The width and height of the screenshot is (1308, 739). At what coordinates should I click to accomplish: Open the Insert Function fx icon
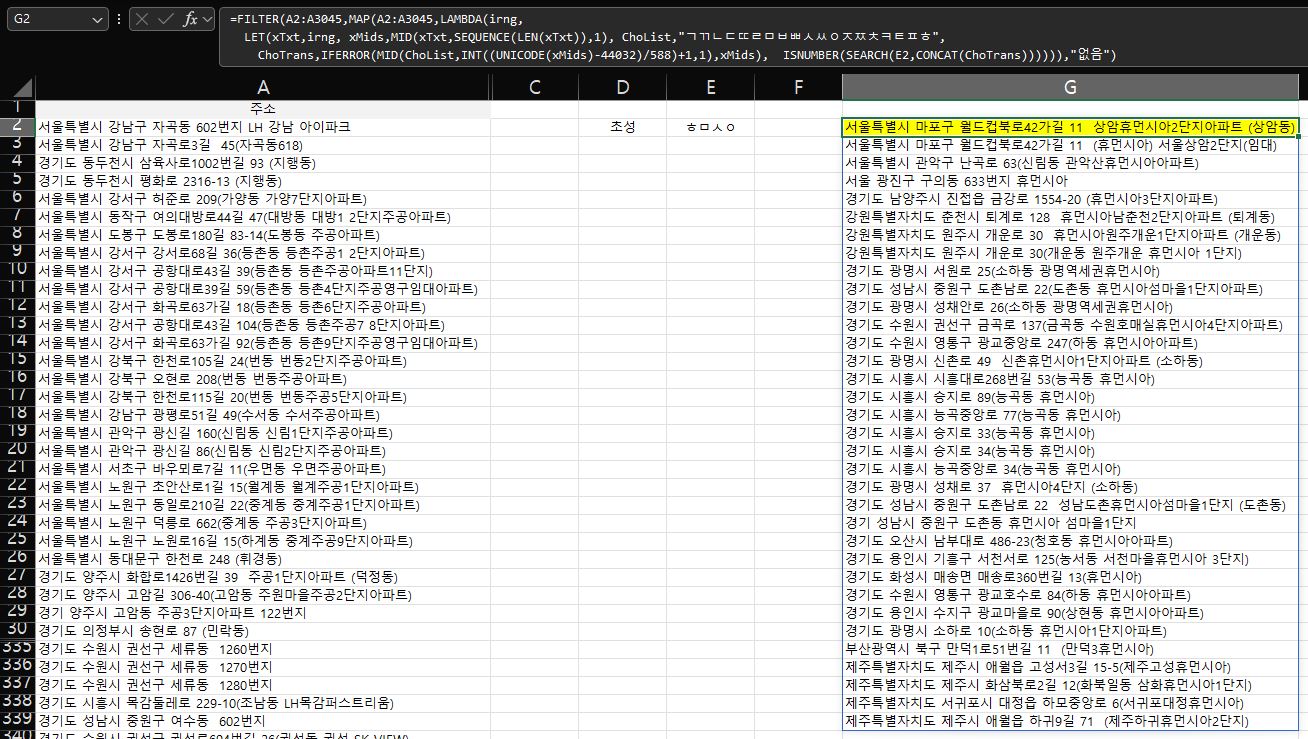click(x=190, y=19)
